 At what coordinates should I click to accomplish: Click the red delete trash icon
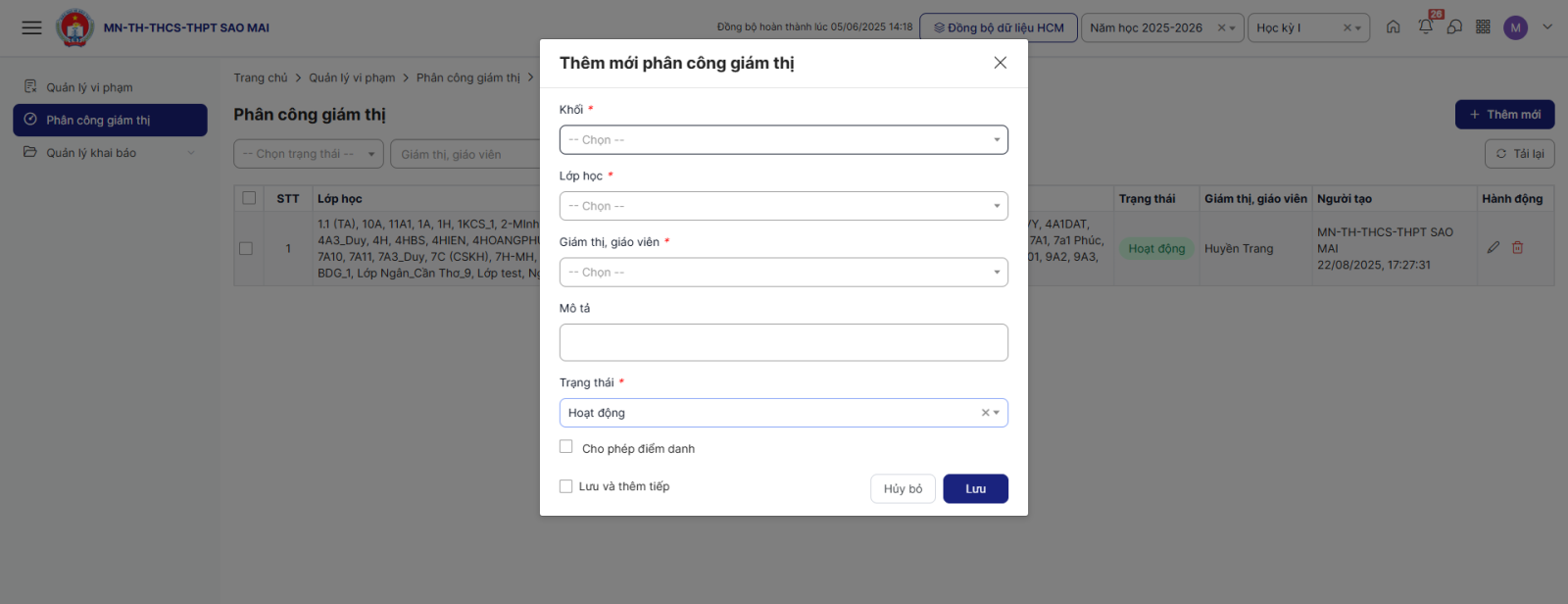pyautogui.click(x=1517, y=248)
